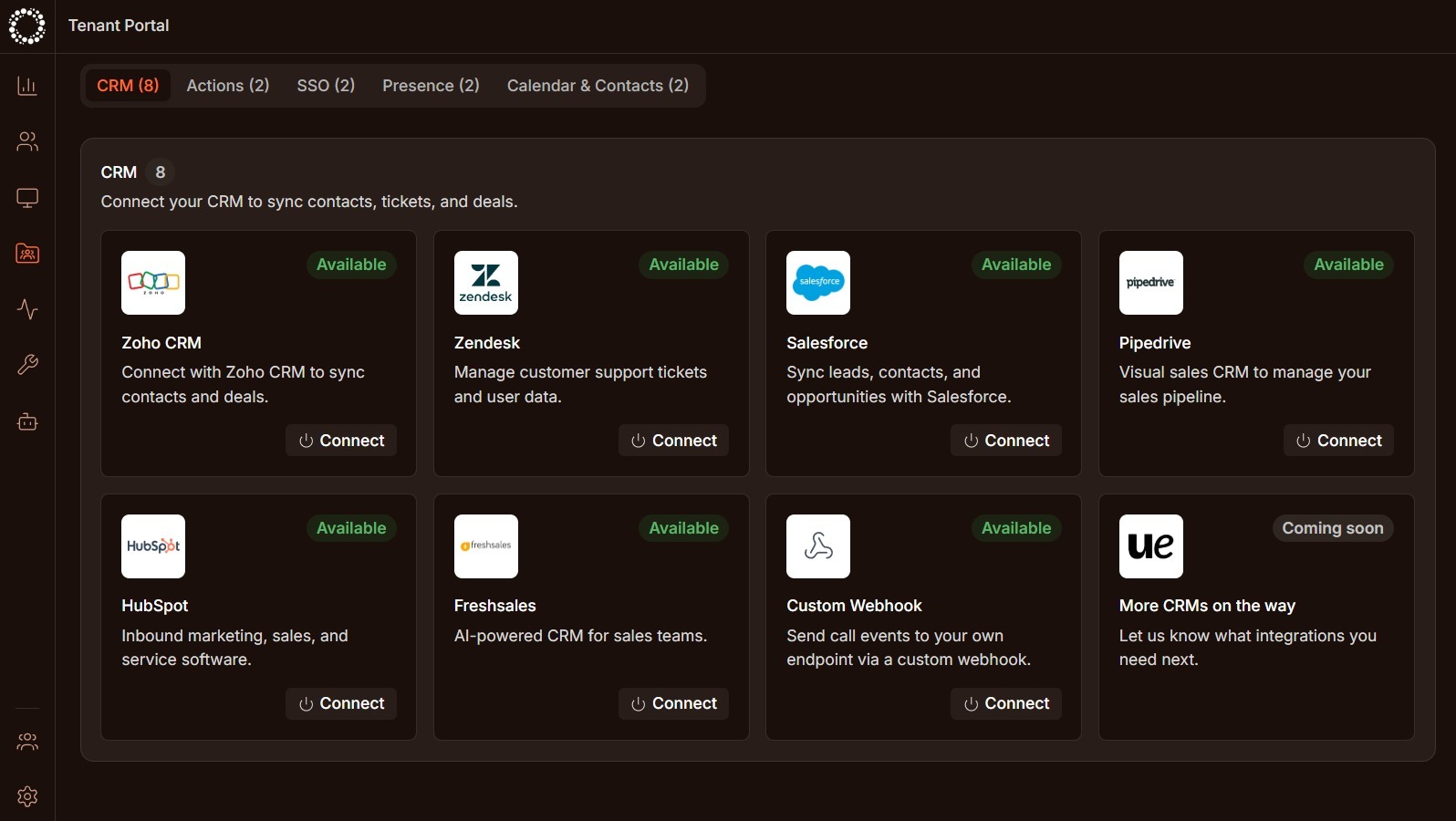The image size is (1456, 821).
Task: Switch to the Actions (2) tab
Action: pyautogui.click(x=228, y=86)
